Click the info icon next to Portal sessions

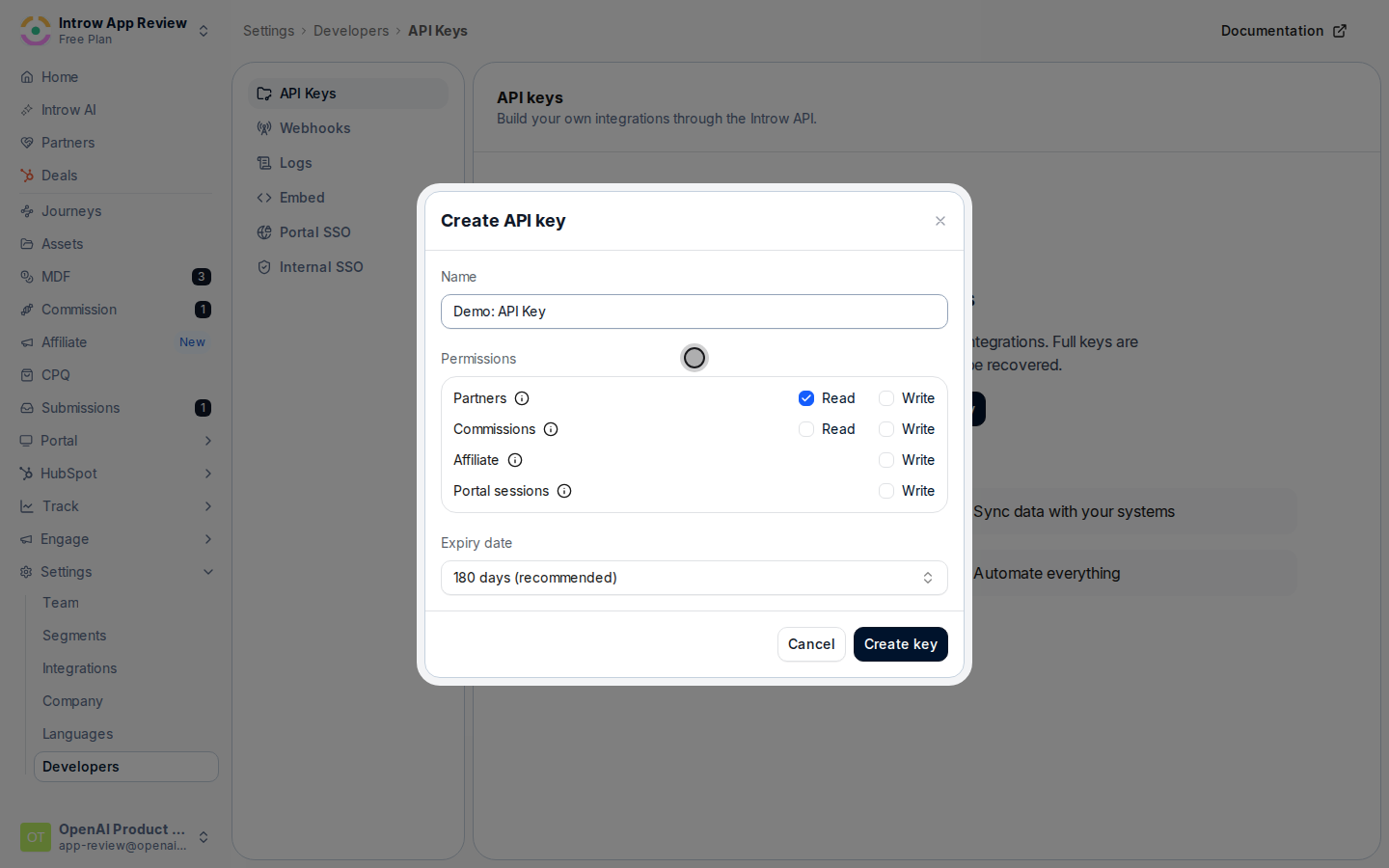[564, 491]
